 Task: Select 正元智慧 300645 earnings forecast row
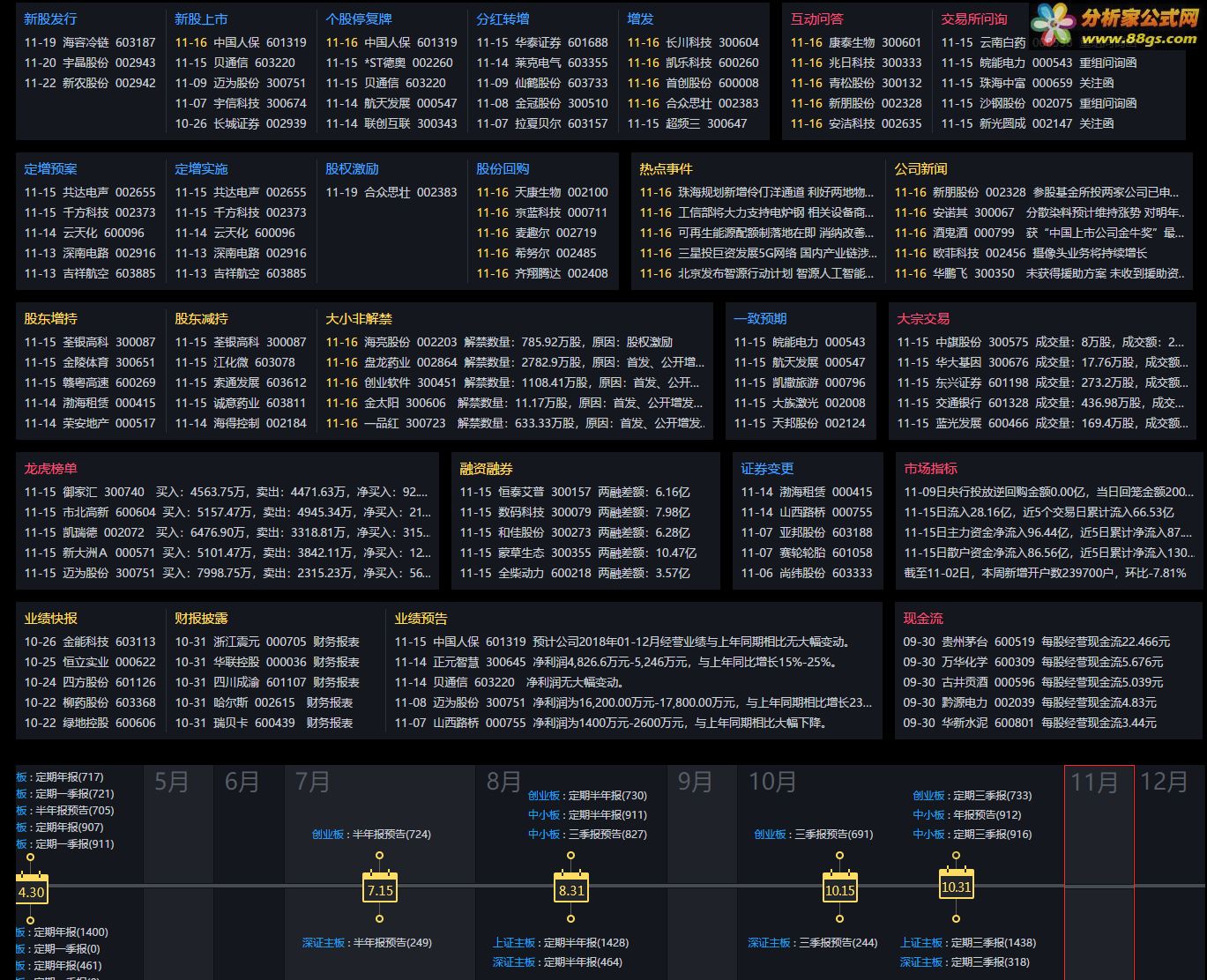(616, 662)
